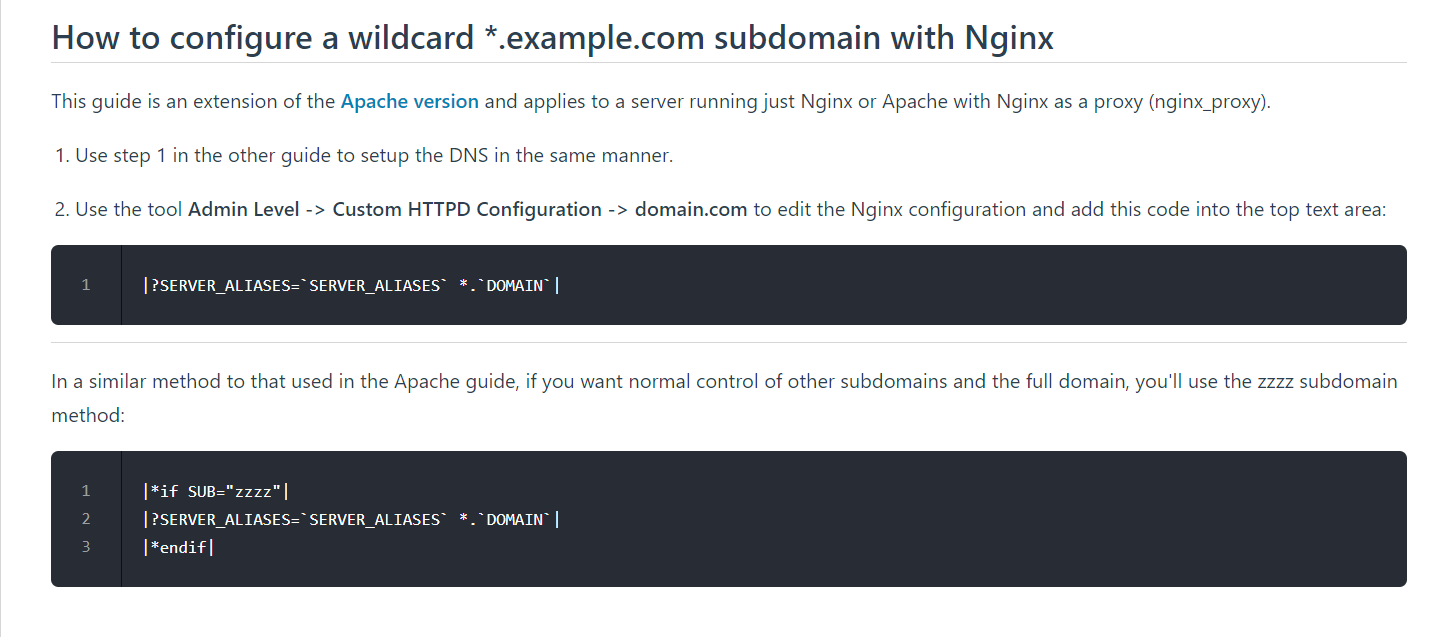Click the bold Admin Level text
This screenshot has height=637, width=1436.
coord(243,210)
